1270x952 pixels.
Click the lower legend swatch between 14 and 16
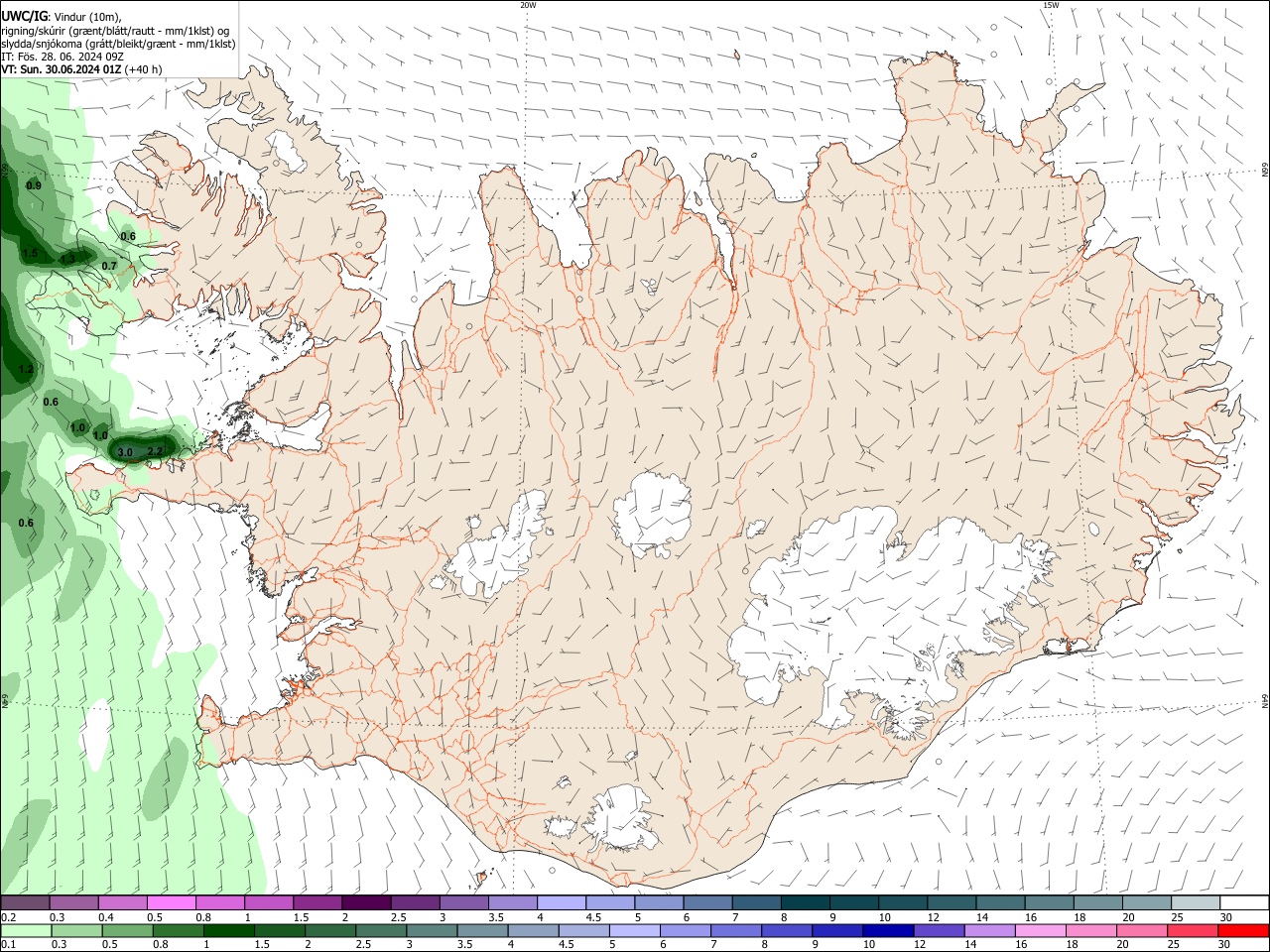click(989, 930)
